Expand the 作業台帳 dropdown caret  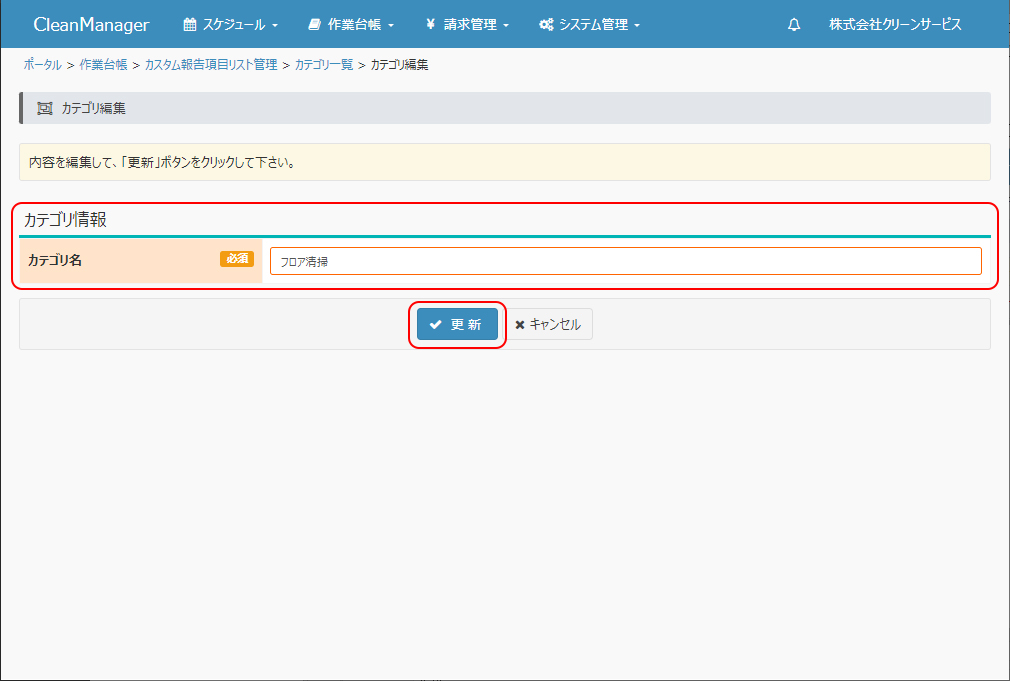(x=391, y=26)
